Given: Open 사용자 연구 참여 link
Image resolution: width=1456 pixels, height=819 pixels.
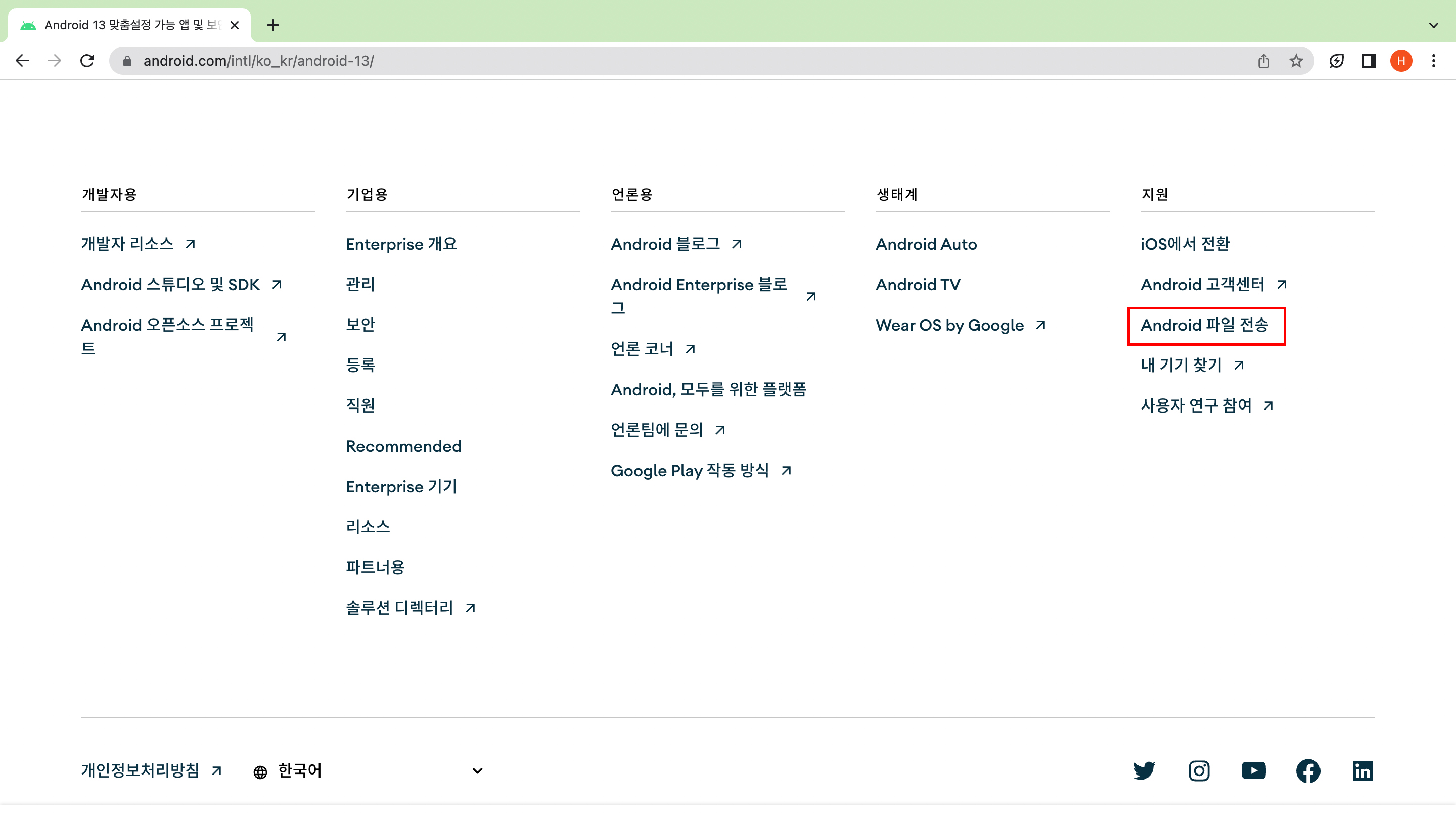Looking at the screenshot, I should coord(1207,405).
